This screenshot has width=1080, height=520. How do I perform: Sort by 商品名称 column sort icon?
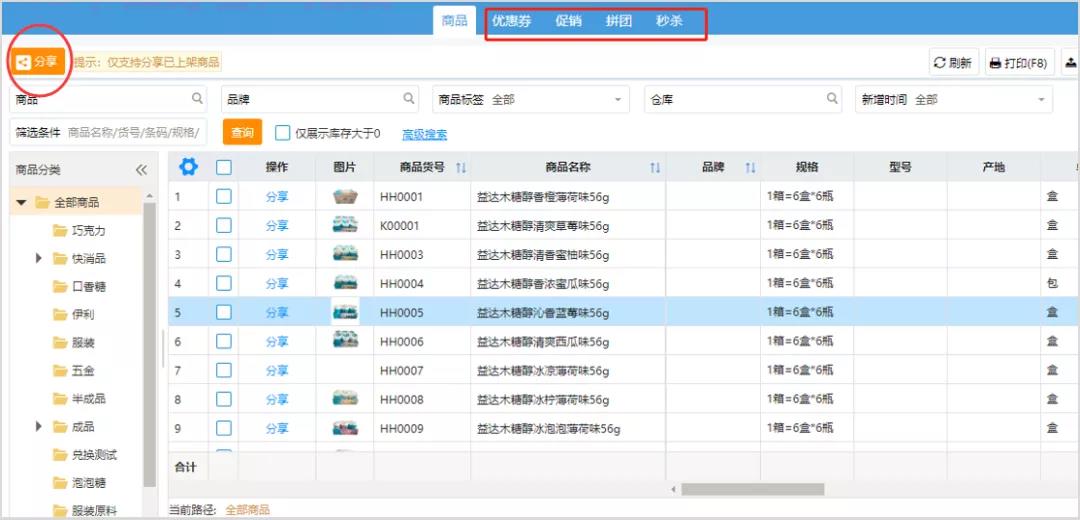coord(655,168)
